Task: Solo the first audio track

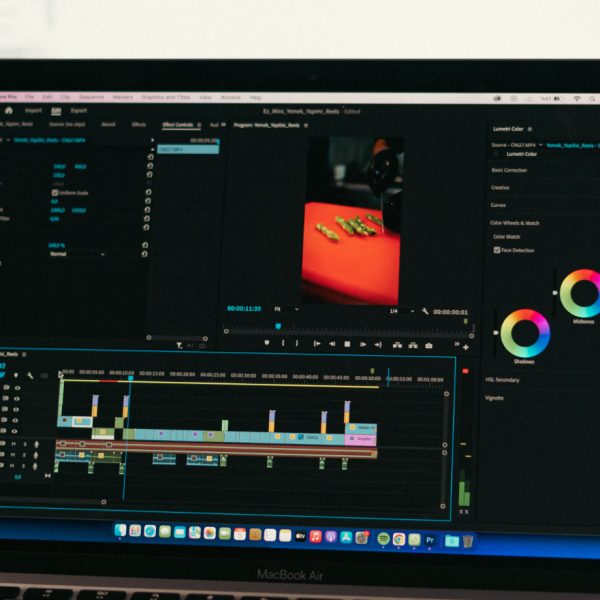Action: pos(25,444)
